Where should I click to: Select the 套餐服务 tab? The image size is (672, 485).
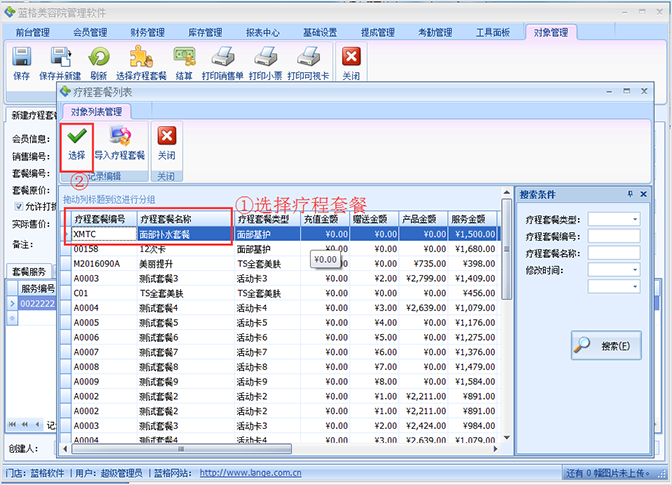coord(29,271)
